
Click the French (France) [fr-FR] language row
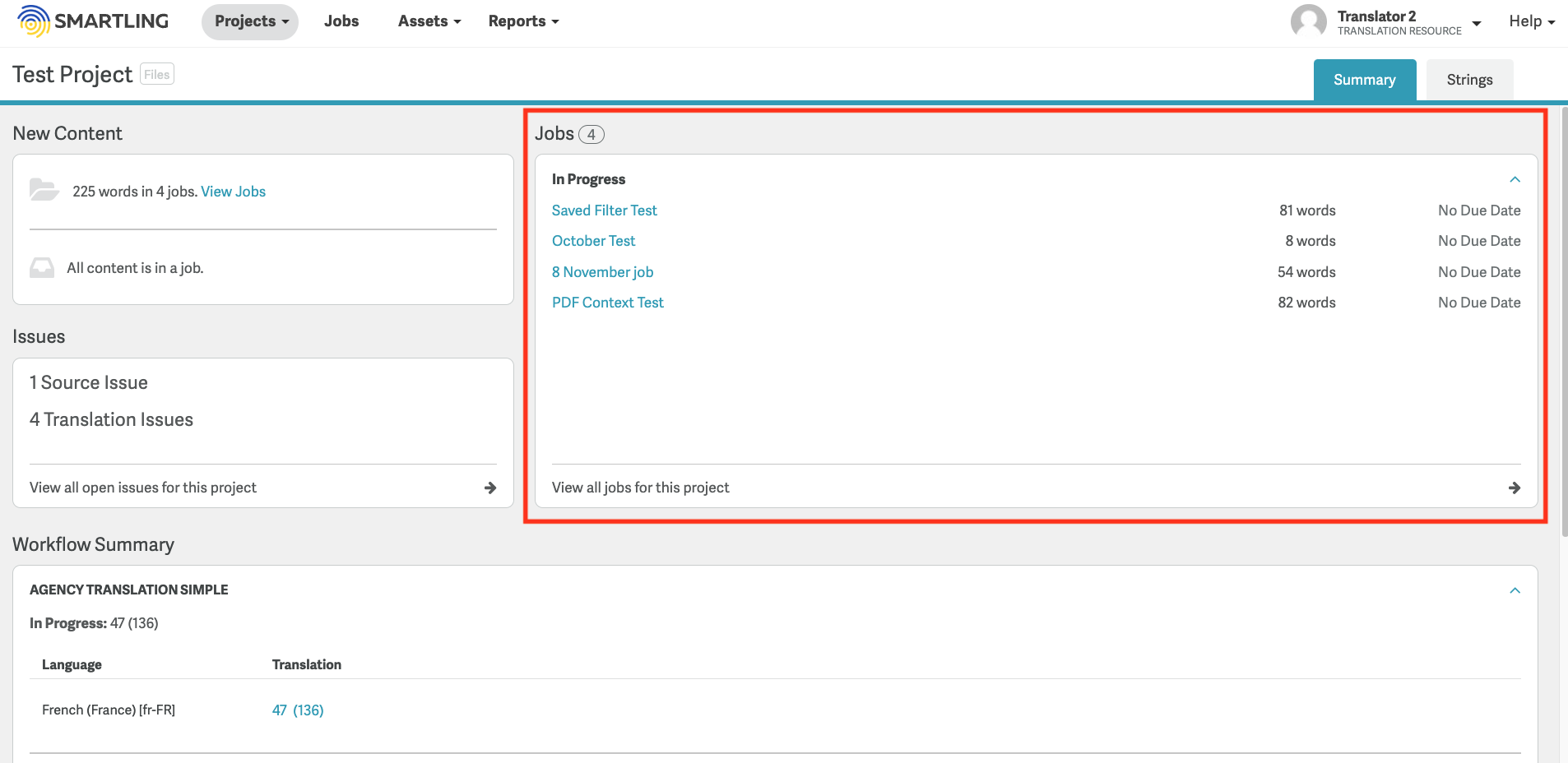tap(109, 710)
